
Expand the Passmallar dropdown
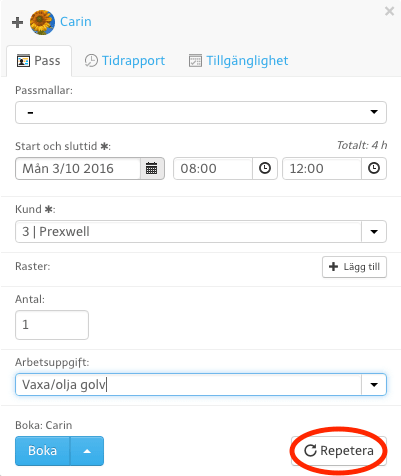click(201, 112)
